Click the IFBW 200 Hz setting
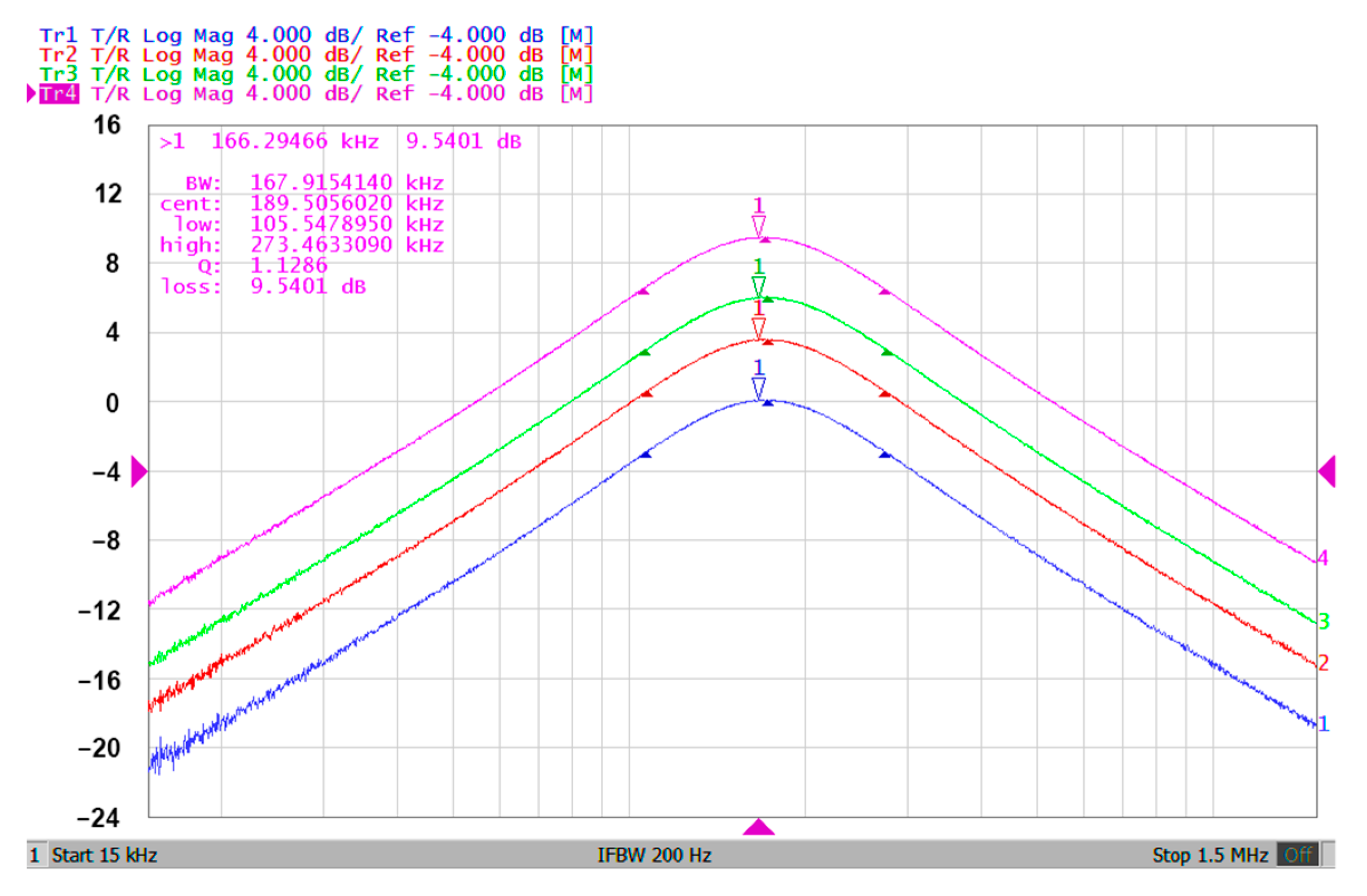1367x896 pixels. 654,855
